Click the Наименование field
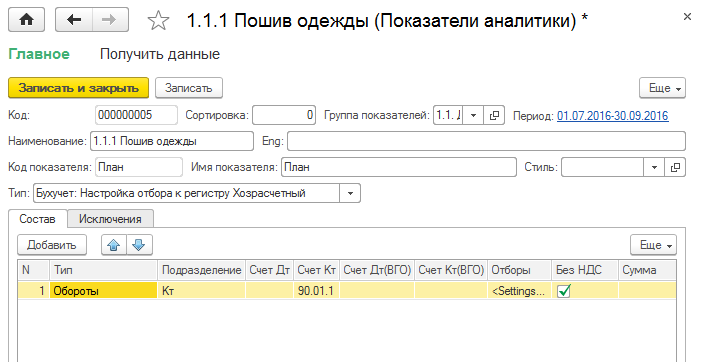Screen dimensions: 703x362 pos(172,141)
